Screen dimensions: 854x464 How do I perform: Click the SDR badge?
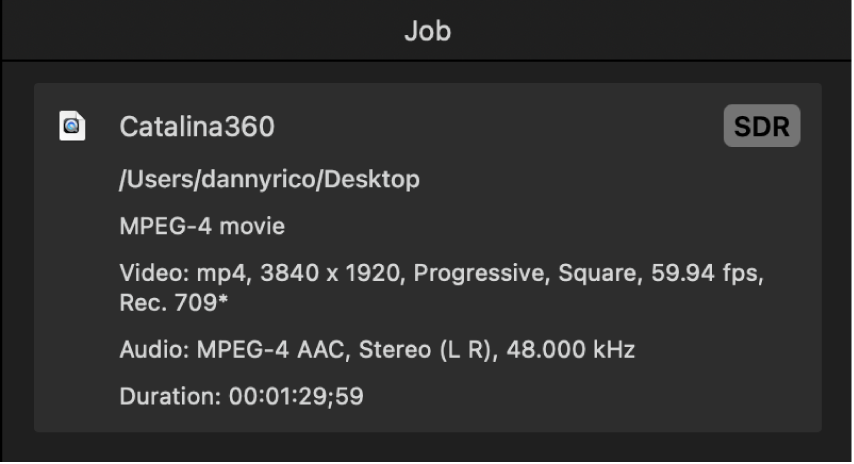761,127
